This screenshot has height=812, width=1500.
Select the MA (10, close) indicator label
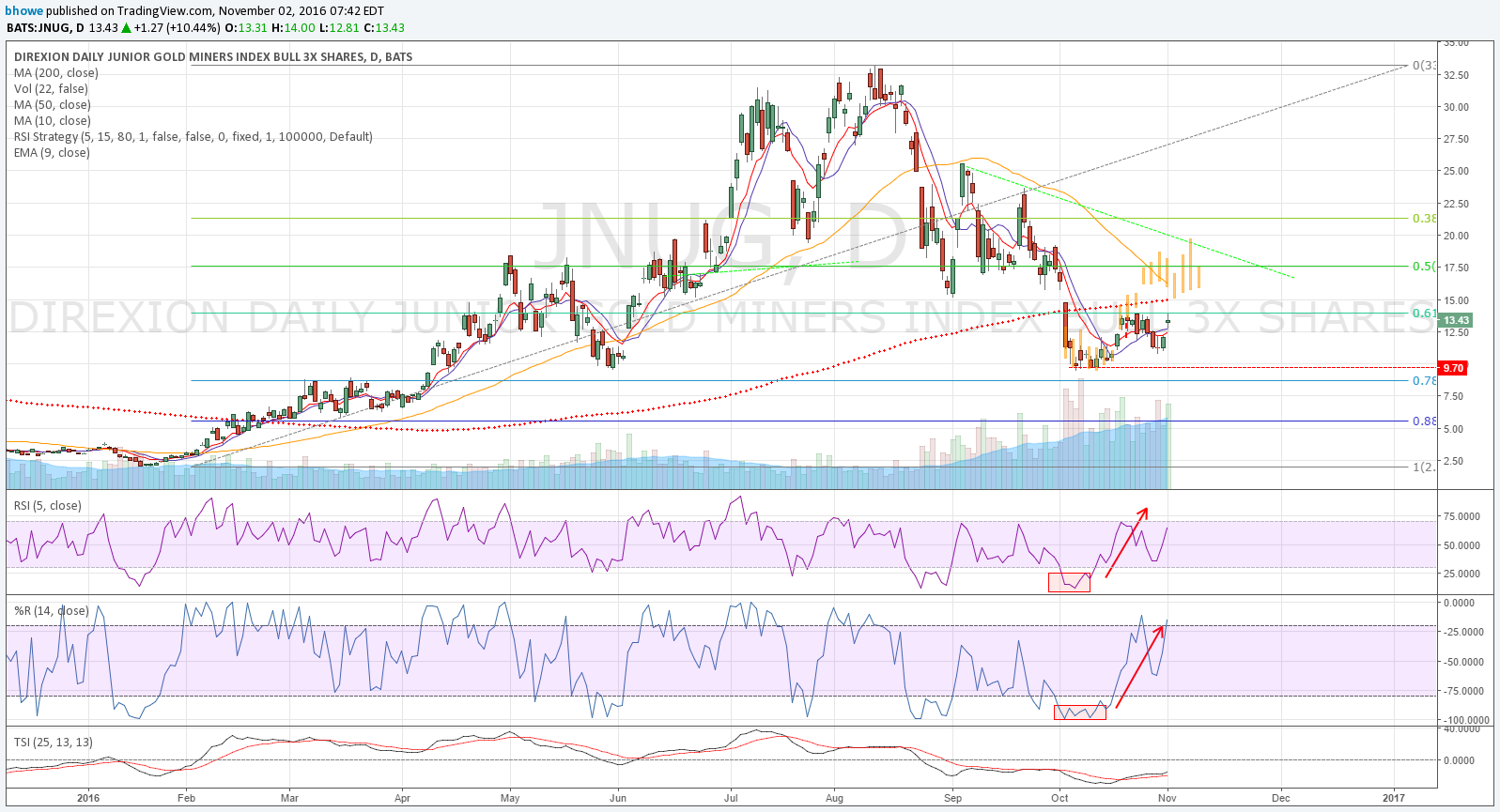coord(53,120)
